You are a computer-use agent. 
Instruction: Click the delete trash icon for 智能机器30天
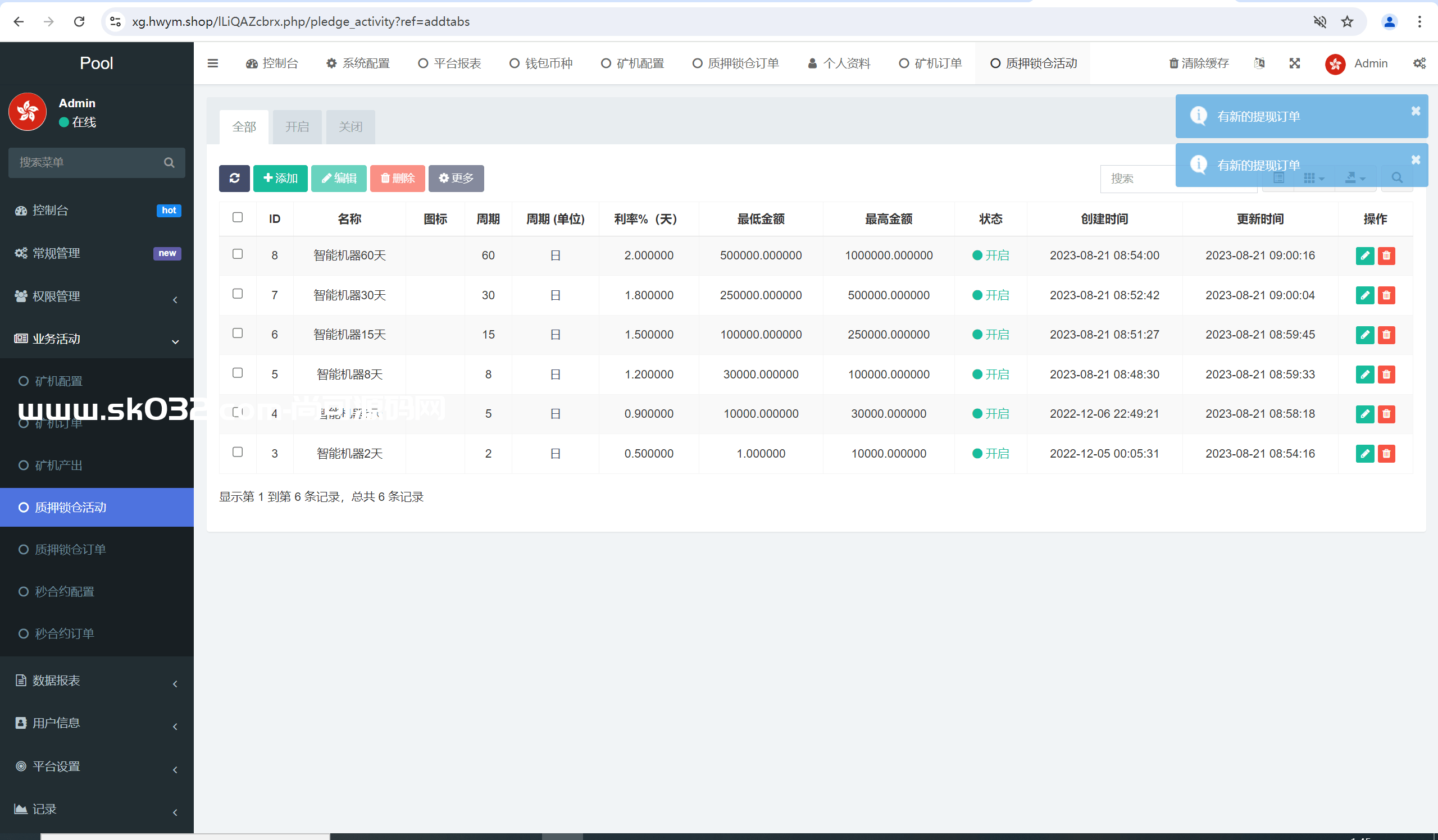point(1387,294)
